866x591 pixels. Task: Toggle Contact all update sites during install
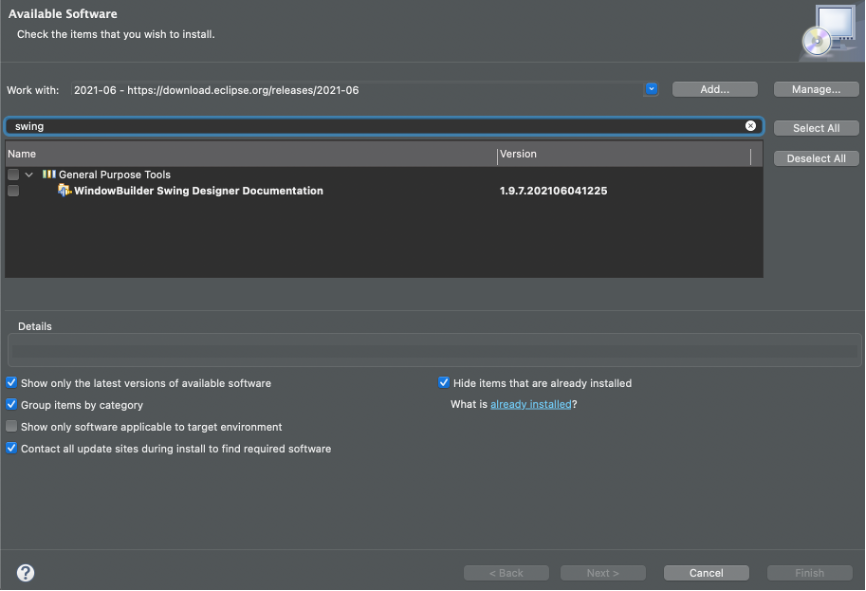[11, 448]
